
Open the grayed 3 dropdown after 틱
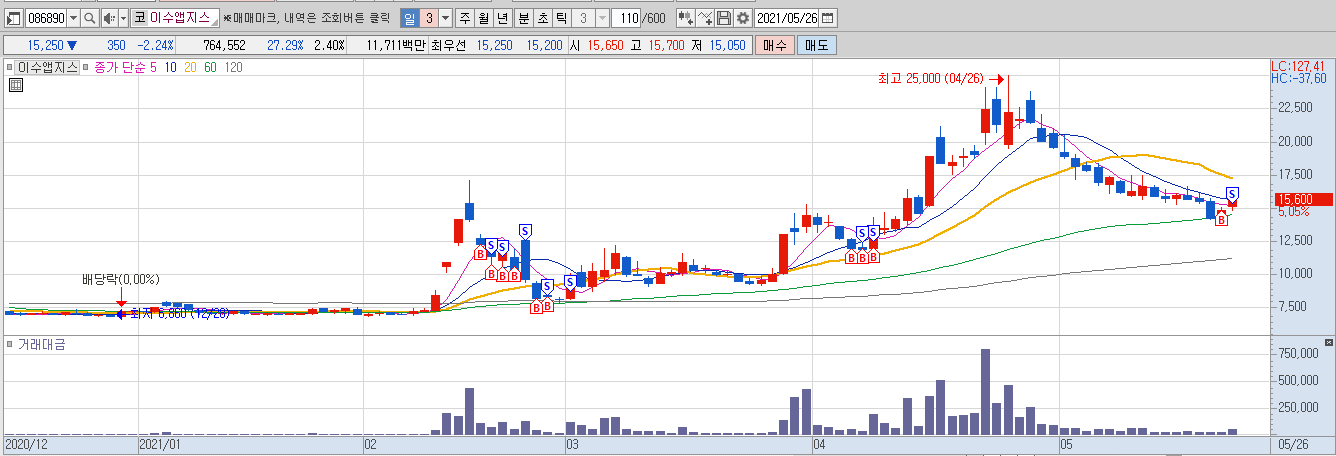(600, 18)
